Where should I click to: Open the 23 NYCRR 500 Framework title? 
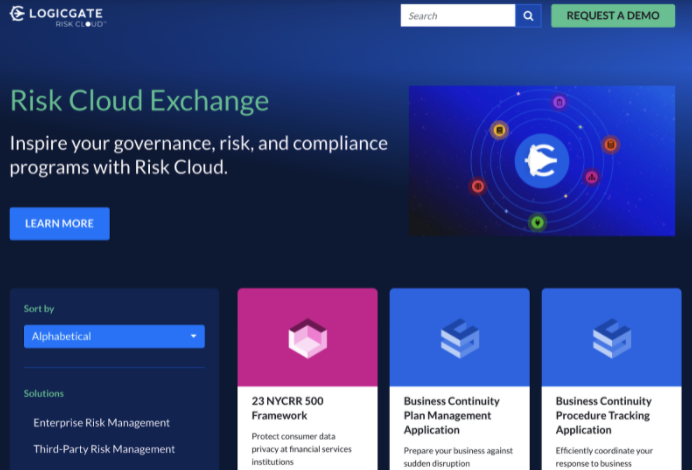click(287, 408)
